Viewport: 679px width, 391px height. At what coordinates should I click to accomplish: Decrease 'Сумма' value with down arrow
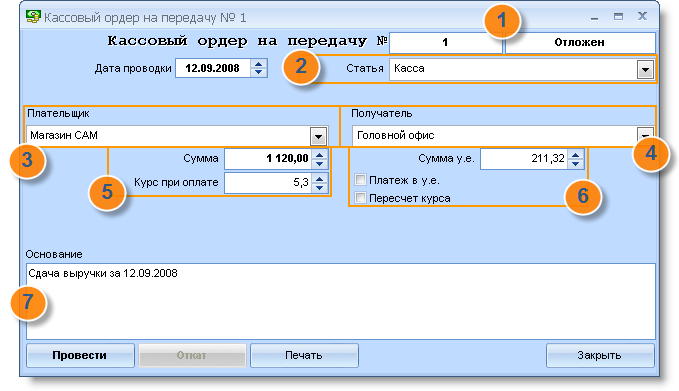click(320, 163)
